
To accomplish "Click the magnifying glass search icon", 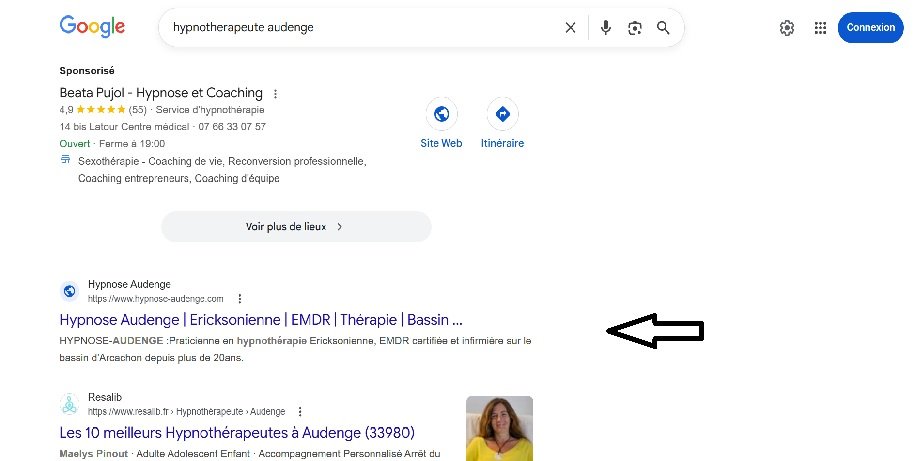I will 663,27.
